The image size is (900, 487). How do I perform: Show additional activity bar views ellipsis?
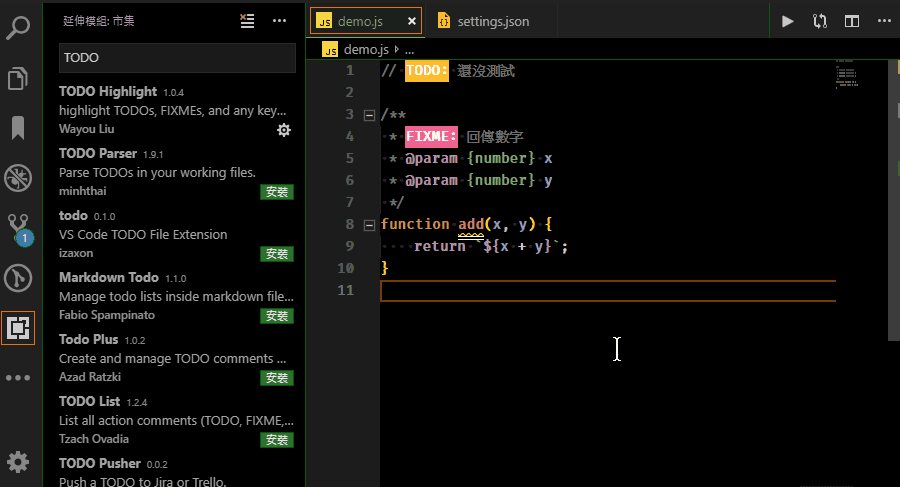[18, 378]
